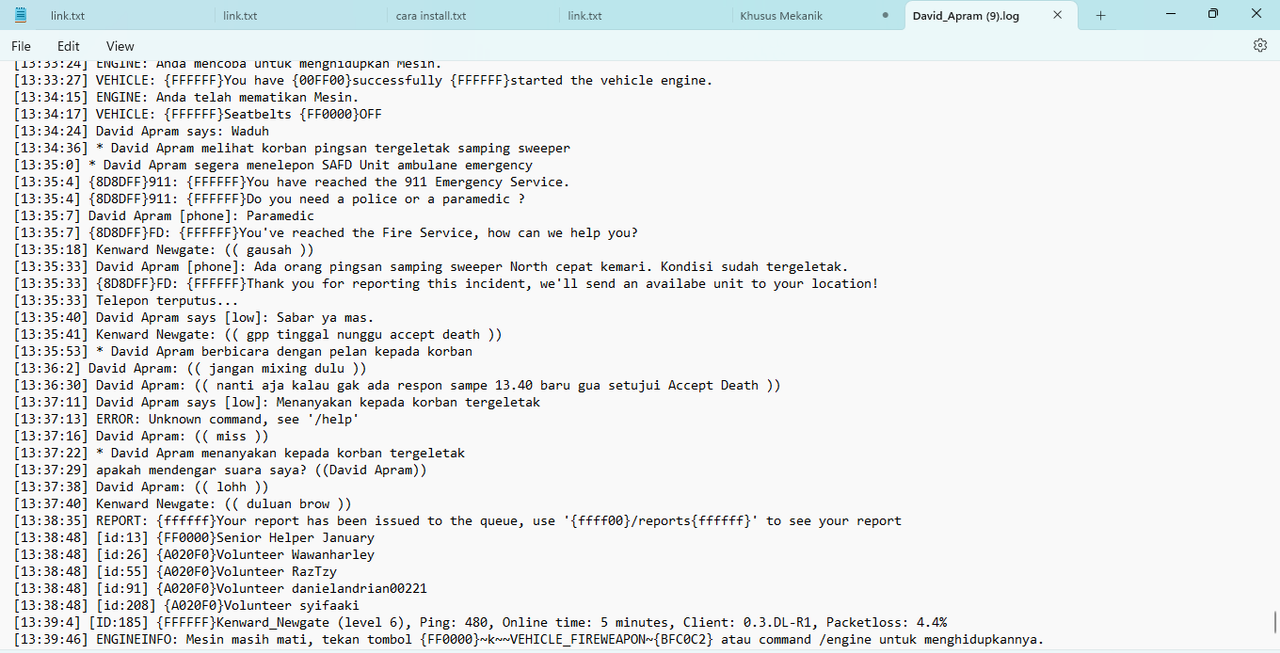This screenshot has width=1280, height=653.
Task: Click the unsaved dot on the Khusus Mekanik tab
Action: click(x=885, y=15)
